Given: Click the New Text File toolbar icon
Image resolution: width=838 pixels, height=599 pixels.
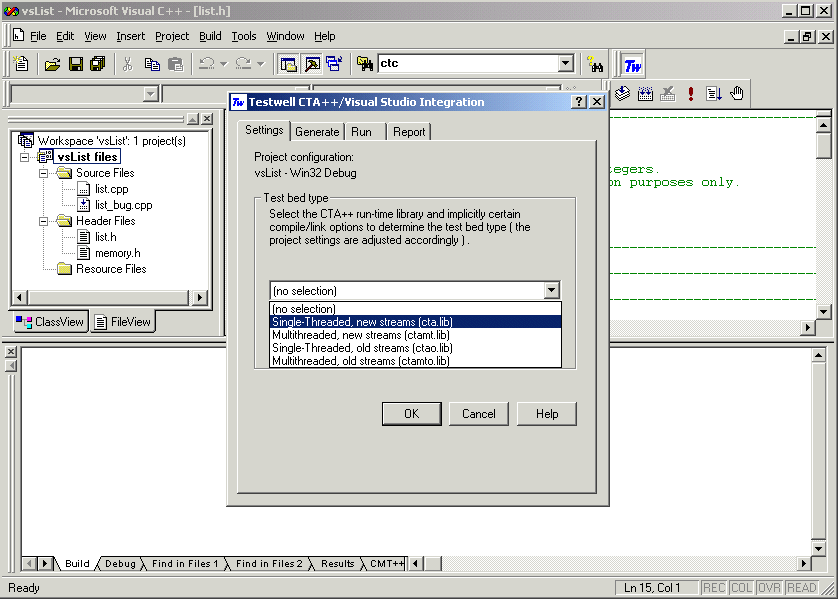Looking at the screenshot, I should 22,64.
